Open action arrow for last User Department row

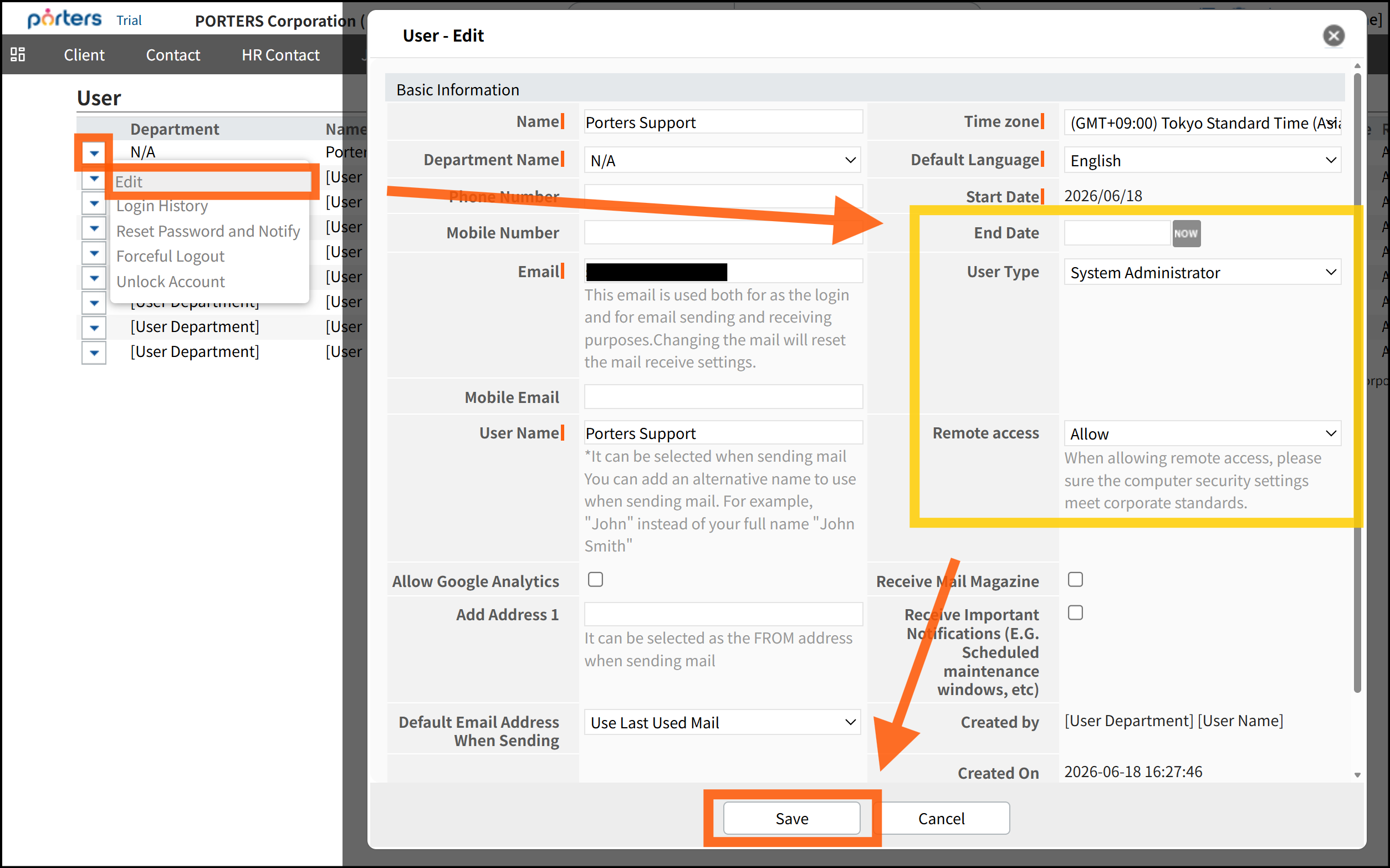pyautogui.click(x=94, y=353)
